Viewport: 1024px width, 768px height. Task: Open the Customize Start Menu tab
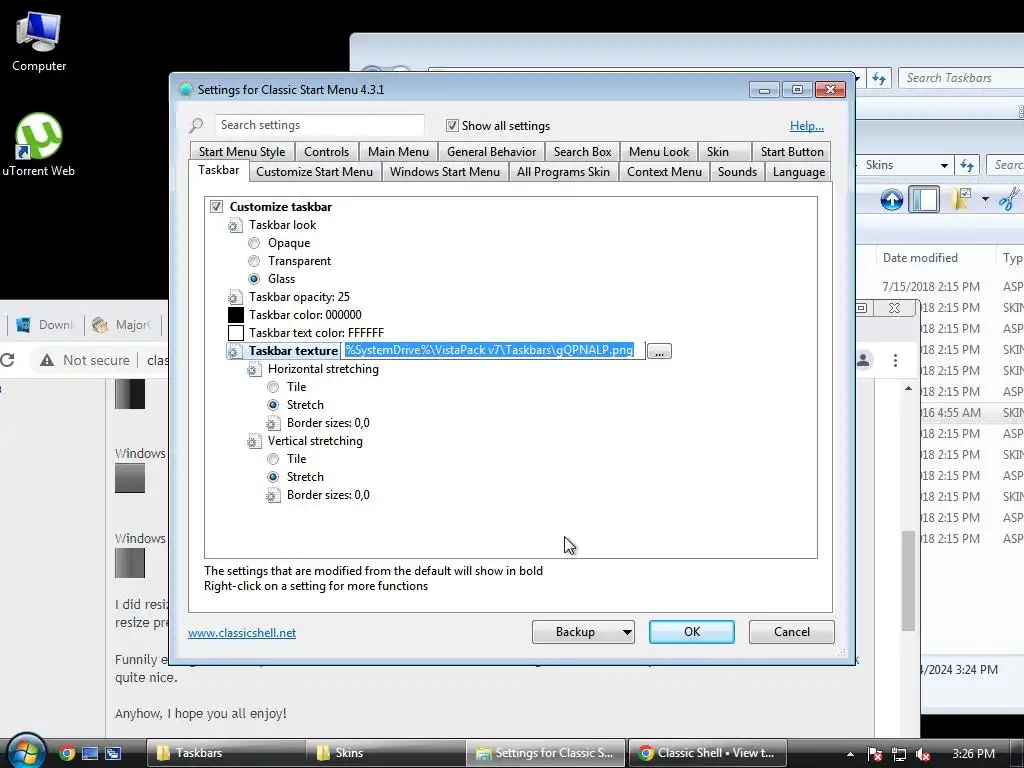pos(314,172)
